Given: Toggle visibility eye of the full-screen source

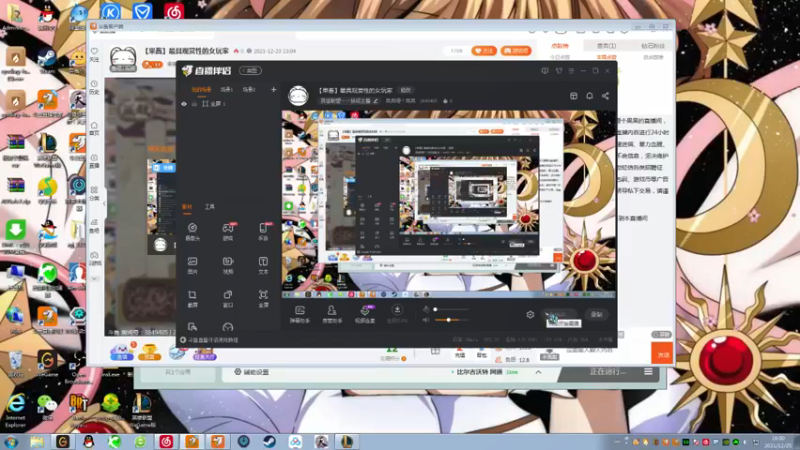Looking at the screenshot, I should point(184,104).
